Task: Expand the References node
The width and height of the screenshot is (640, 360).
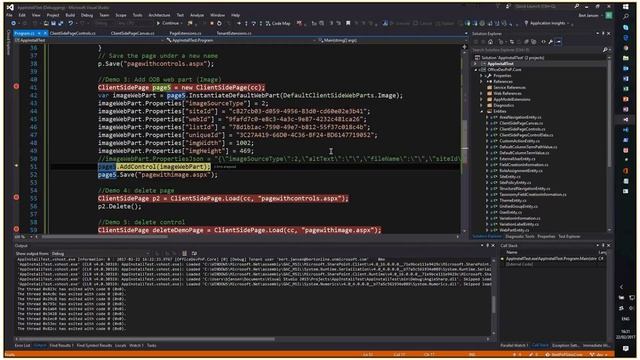Action: 481,82
